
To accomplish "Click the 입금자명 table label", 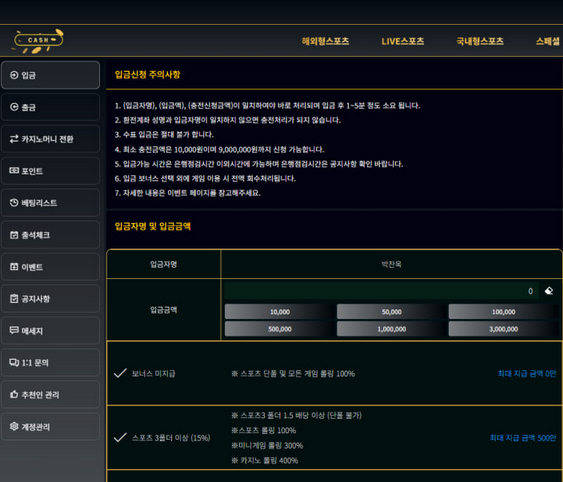I will 164,264.
